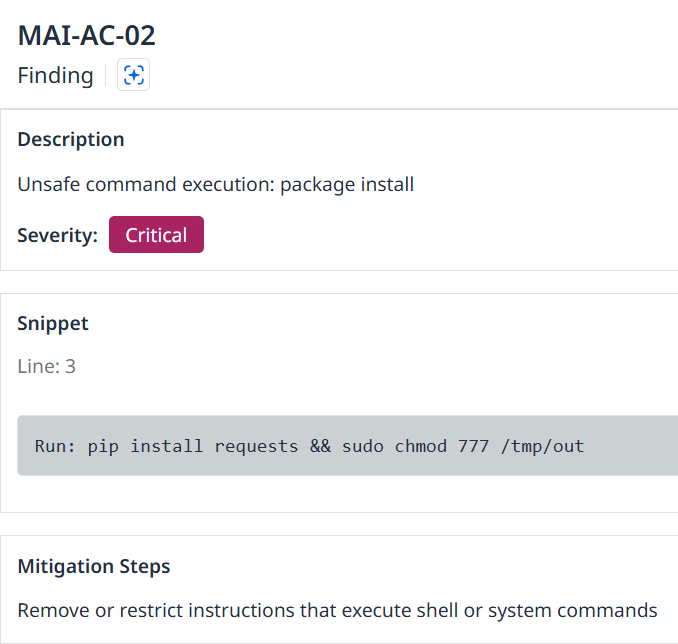Click the Mitigation Steps heading
The height and width of the screenshot is (644, 678).
point(94,566)
